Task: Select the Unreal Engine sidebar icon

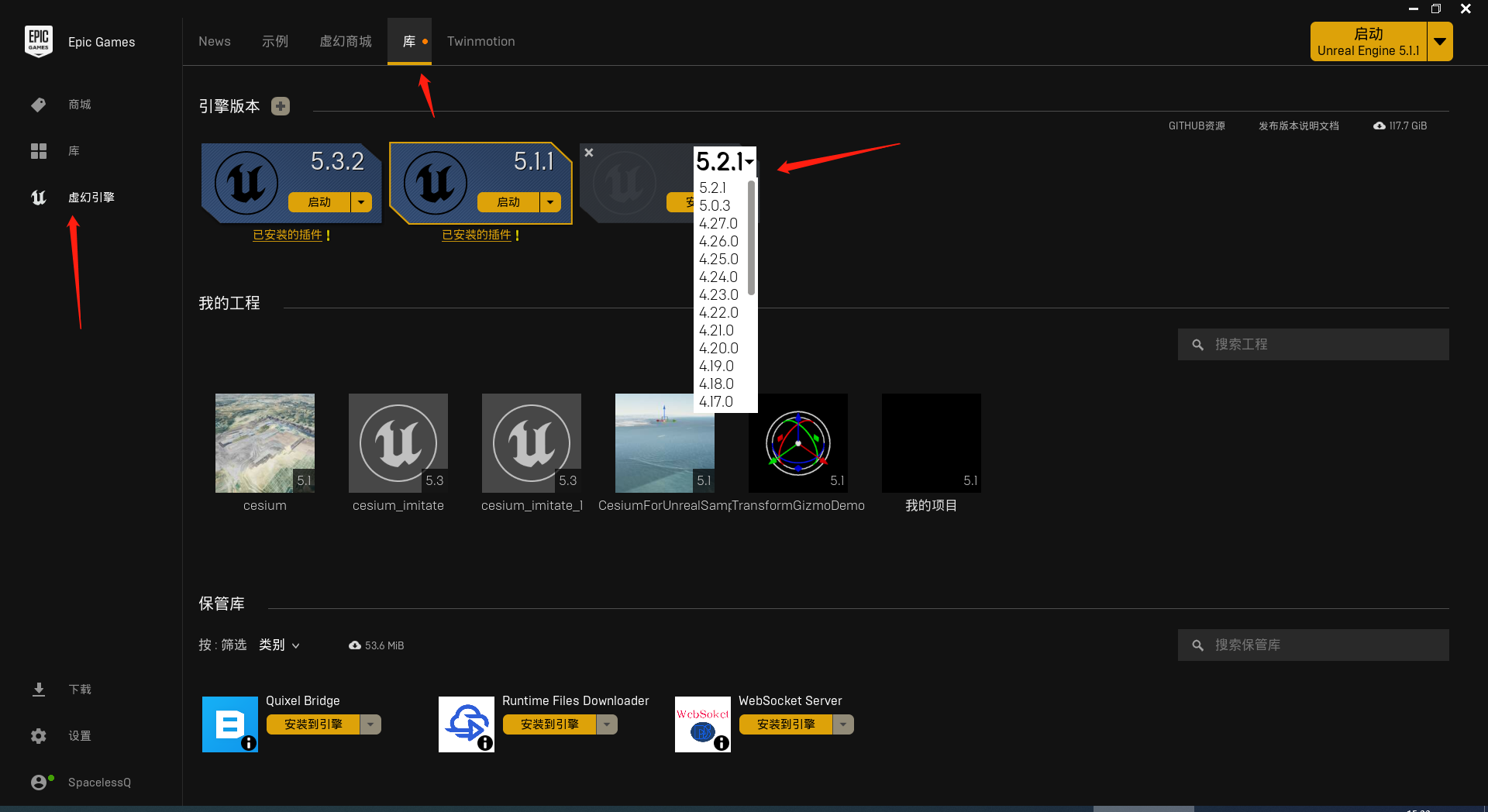Action: tap(39, 198)
